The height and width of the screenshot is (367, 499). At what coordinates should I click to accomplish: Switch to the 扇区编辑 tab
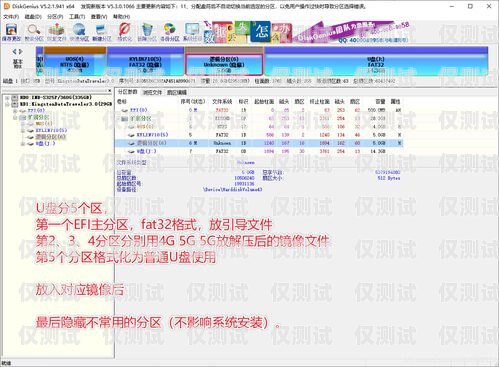[177, 92]
